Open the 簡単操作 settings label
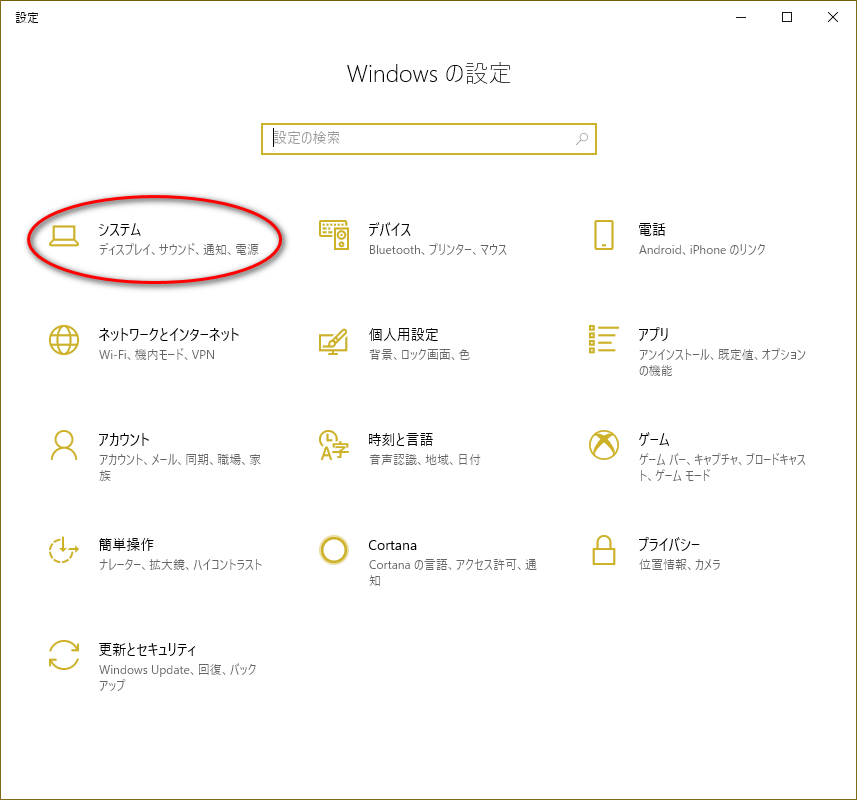Screen dimensions: 857x800 click(126, 545)
